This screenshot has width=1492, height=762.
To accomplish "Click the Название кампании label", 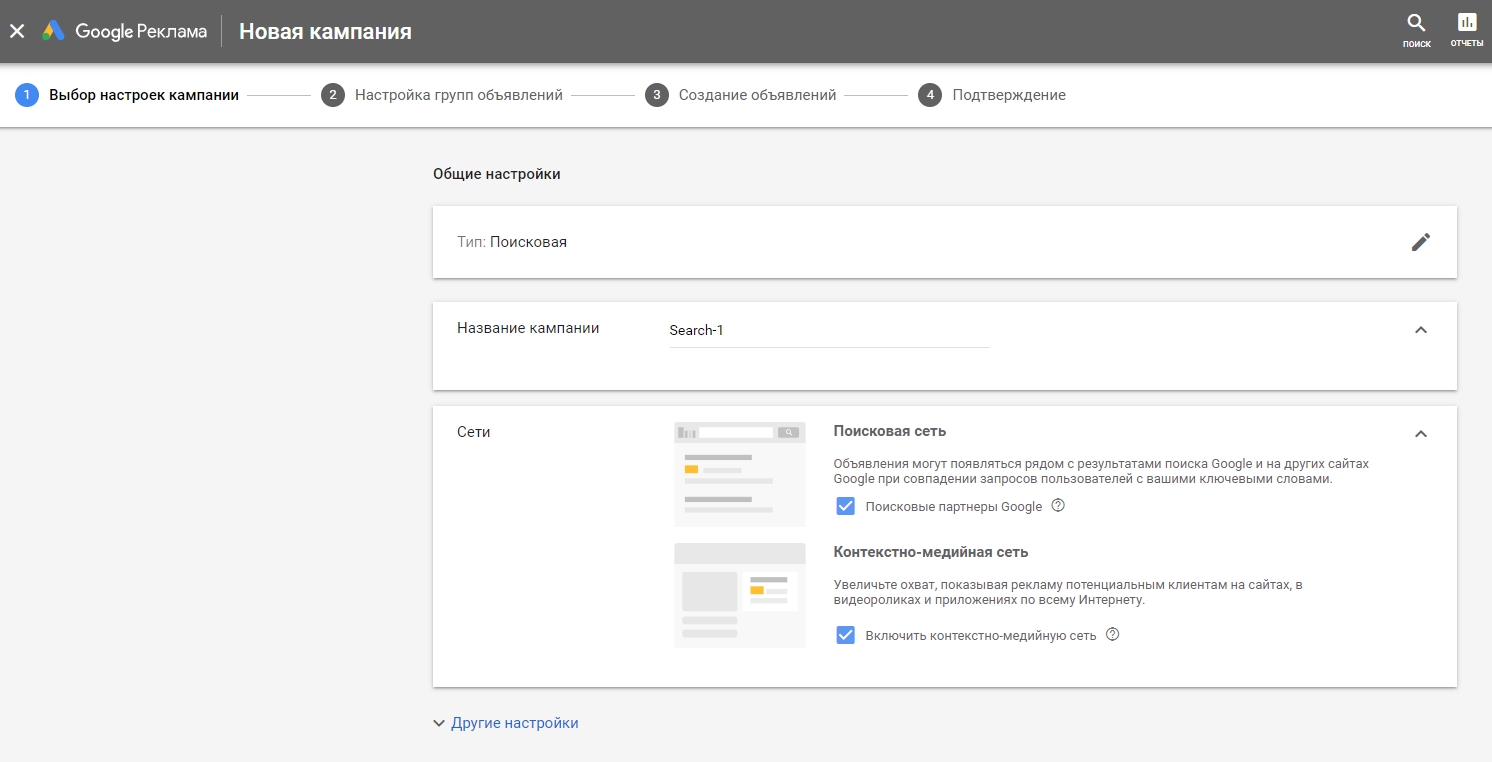I will [528, 328].
